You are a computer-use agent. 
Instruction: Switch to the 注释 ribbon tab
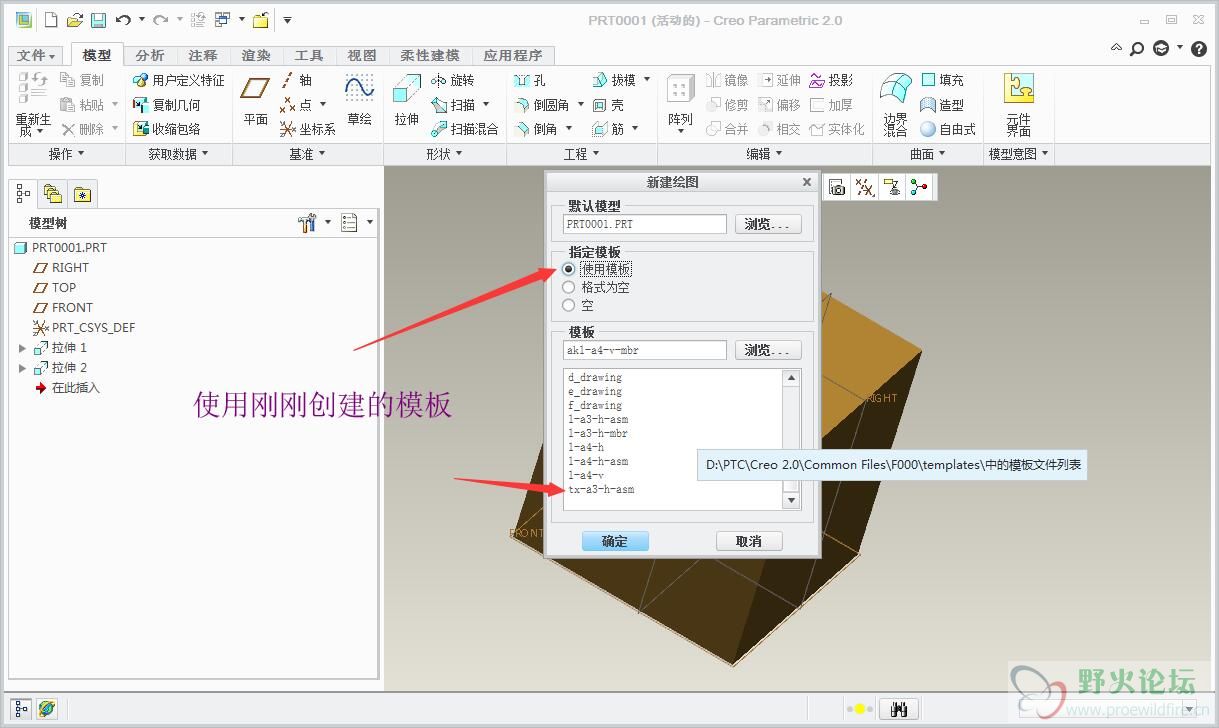click(x=203, y=56)
